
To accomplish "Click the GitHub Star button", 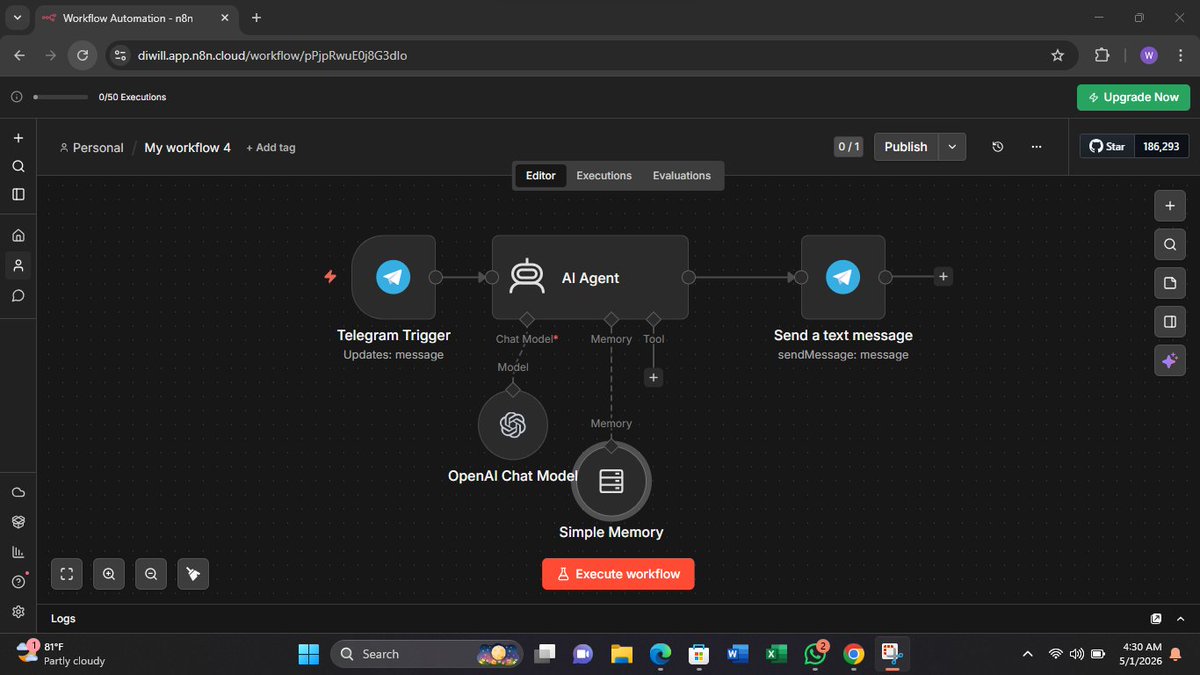I will [x=1107, y=147].
